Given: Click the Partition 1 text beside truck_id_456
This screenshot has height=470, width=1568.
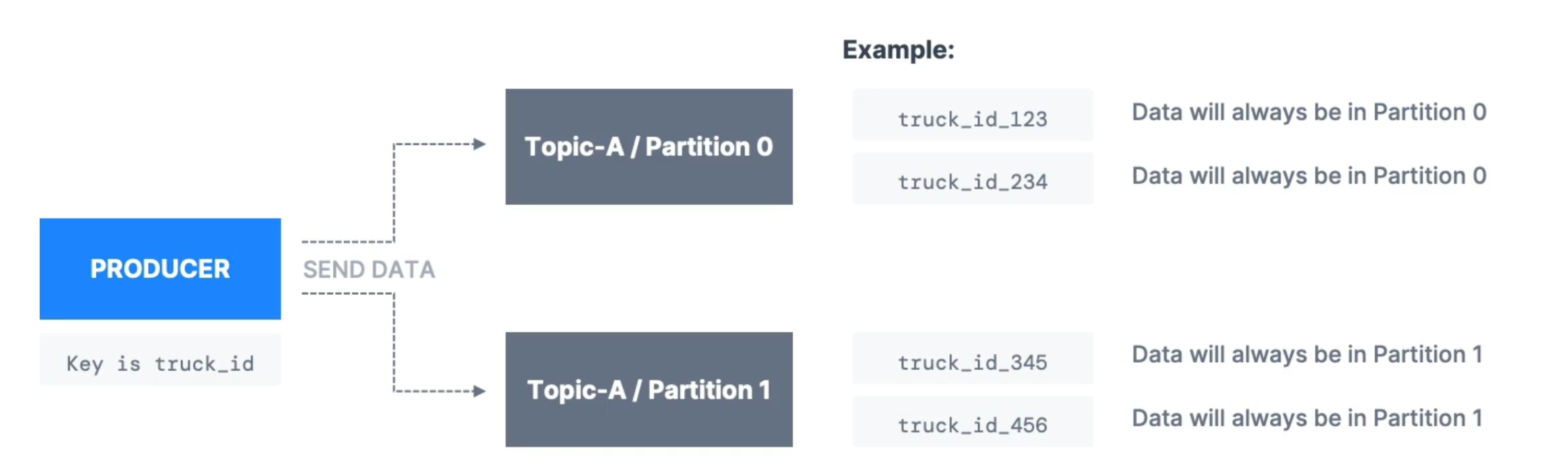Looking at the screenshot, I should click(1428, 418).
